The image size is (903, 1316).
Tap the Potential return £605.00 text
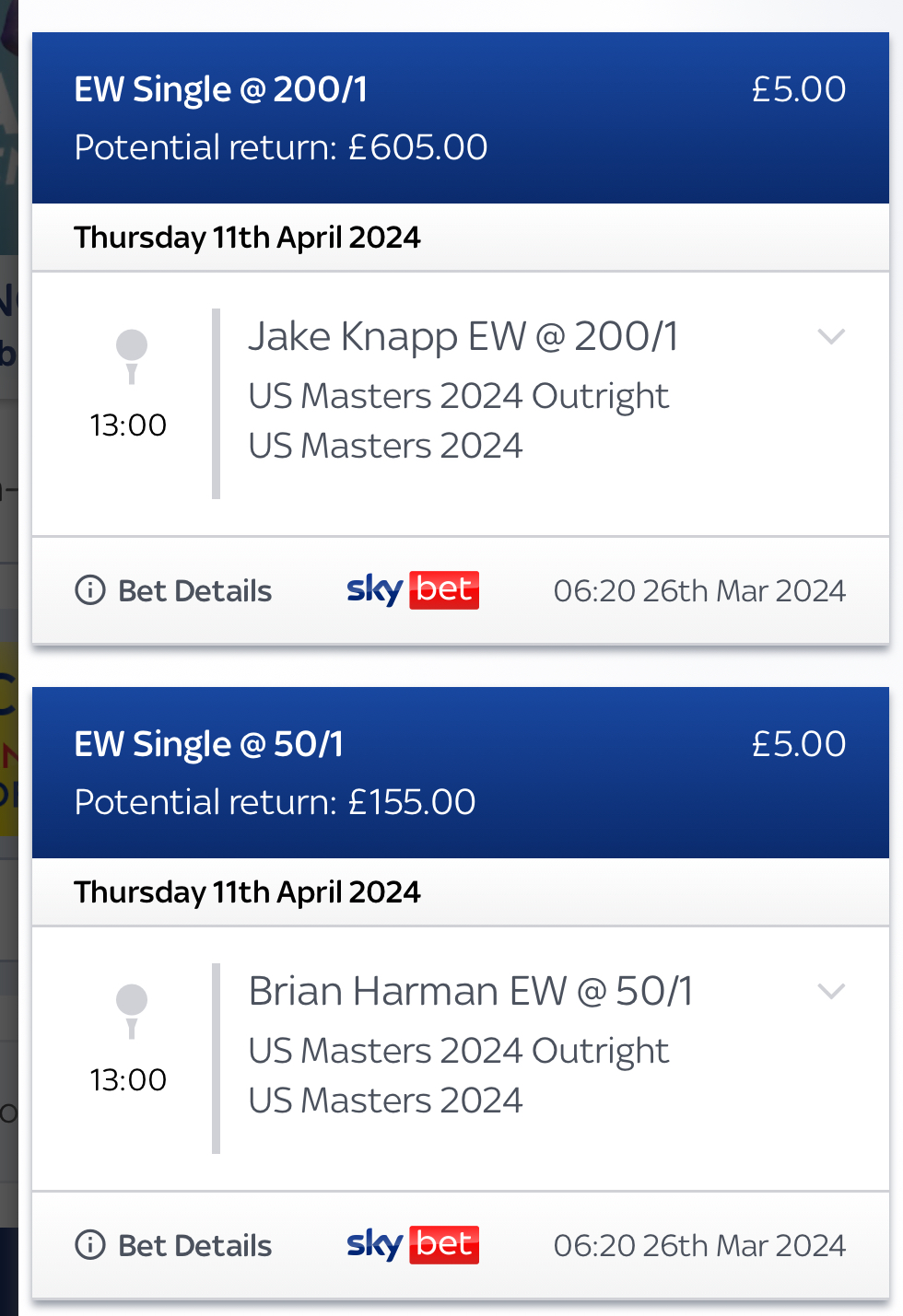point(281,147)
